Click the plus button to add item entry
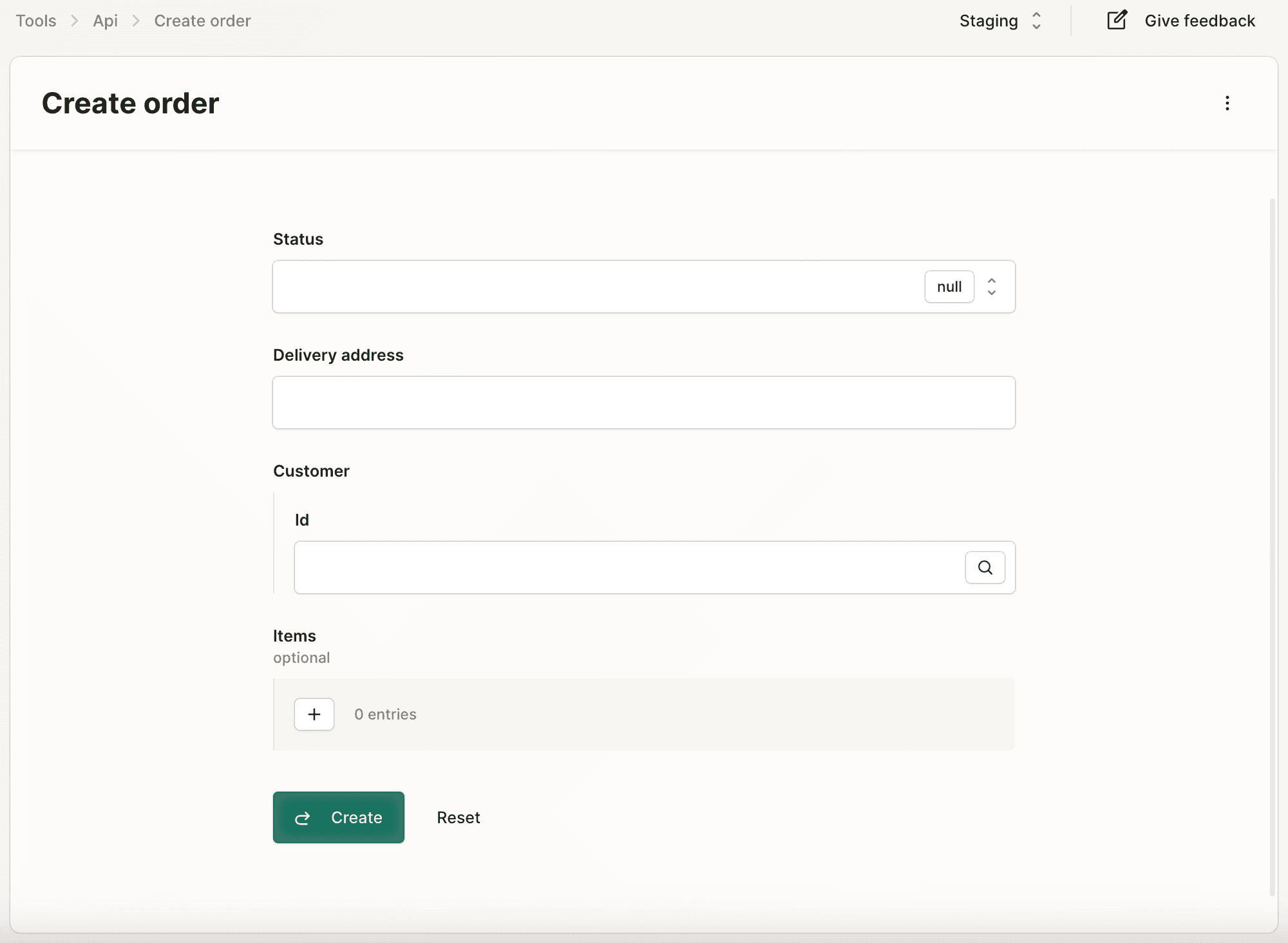 313,714
